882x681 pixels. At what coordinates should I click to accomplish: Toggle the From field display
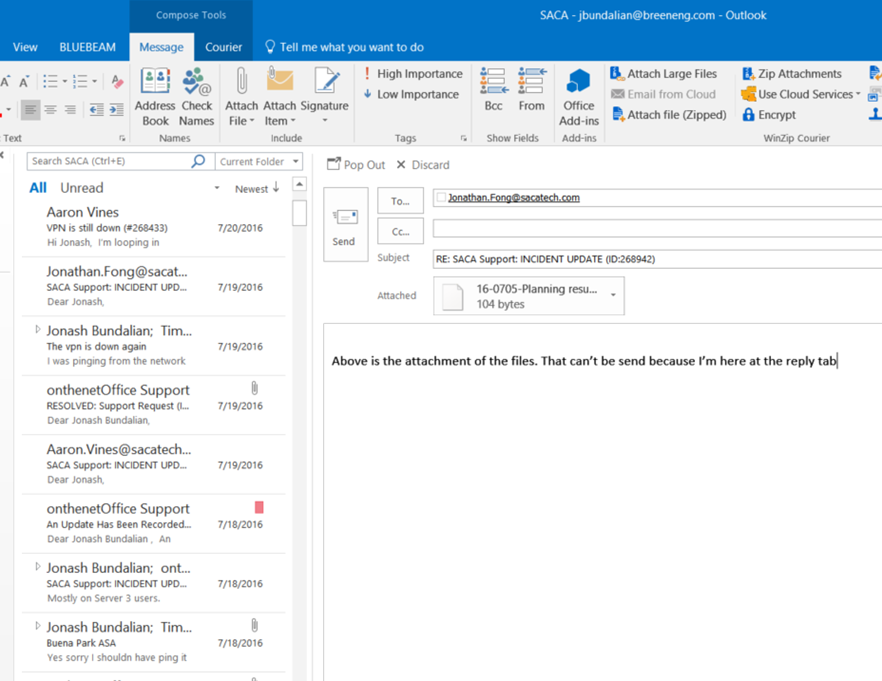pos(532,90)
